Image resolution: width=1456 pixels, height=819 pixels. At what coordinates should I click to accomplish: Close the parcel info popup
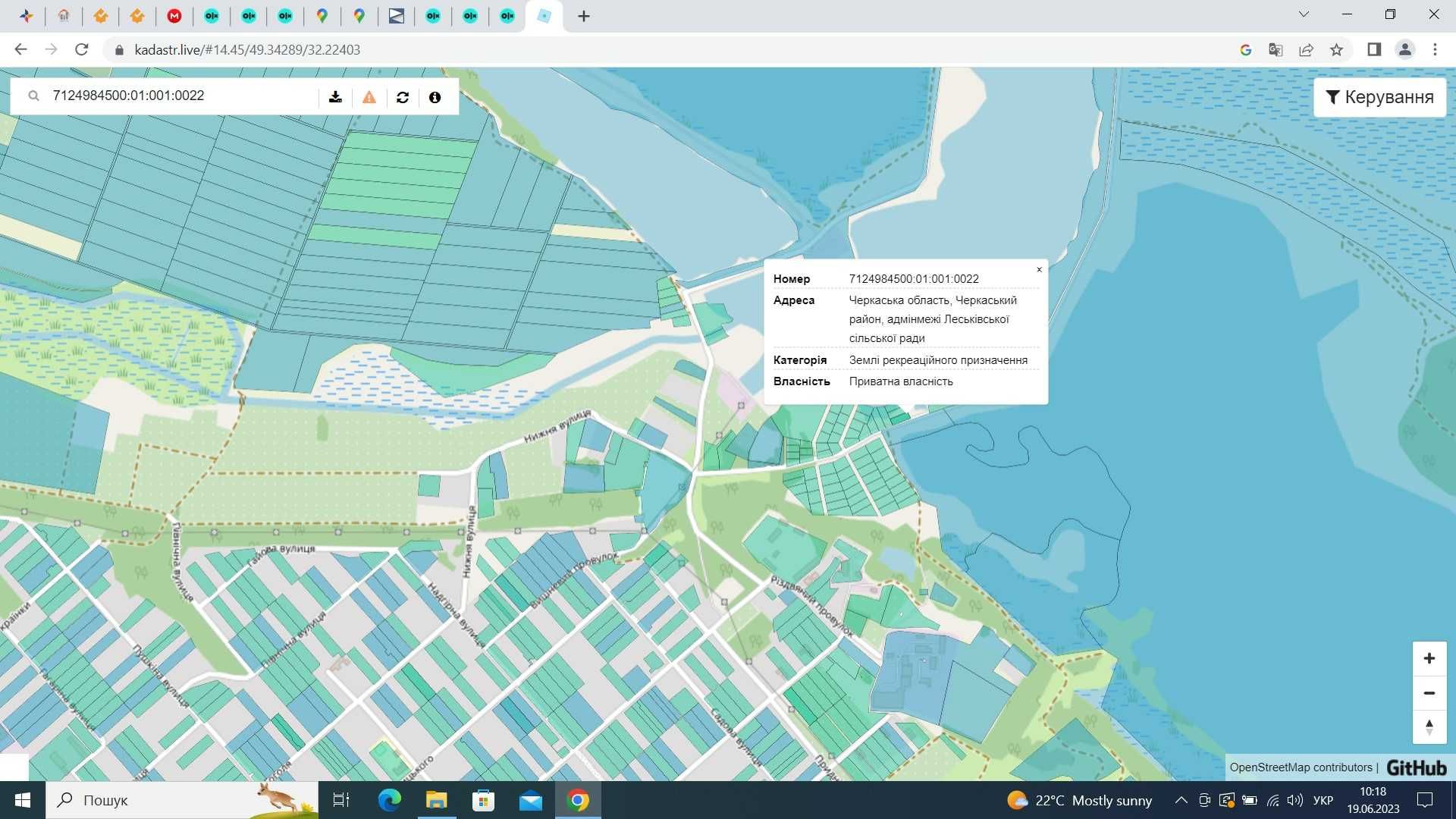tap(1040, 270)
